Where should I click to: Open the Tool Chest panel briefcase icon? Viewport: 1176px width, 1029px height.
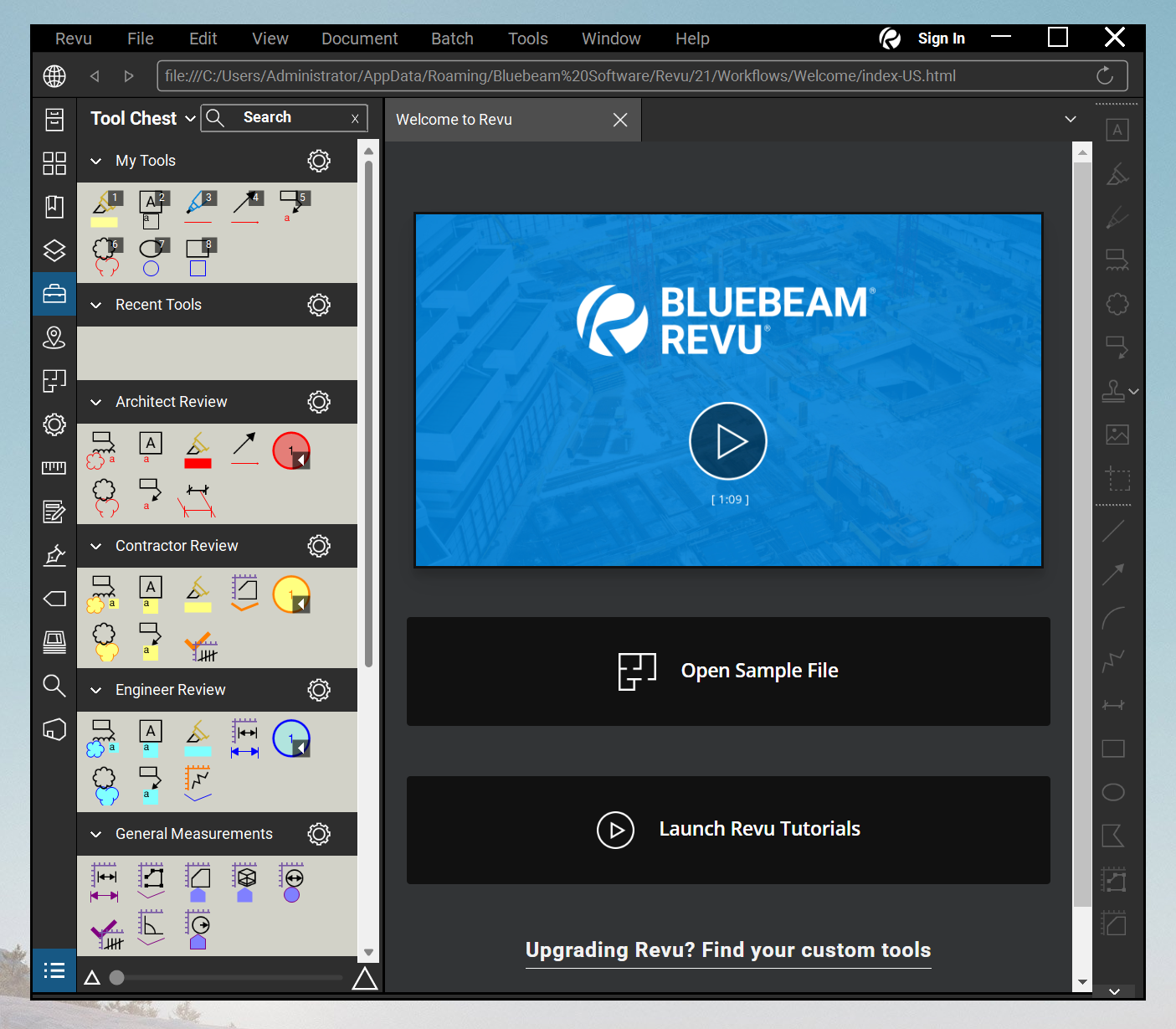click(x=54, y=294)
